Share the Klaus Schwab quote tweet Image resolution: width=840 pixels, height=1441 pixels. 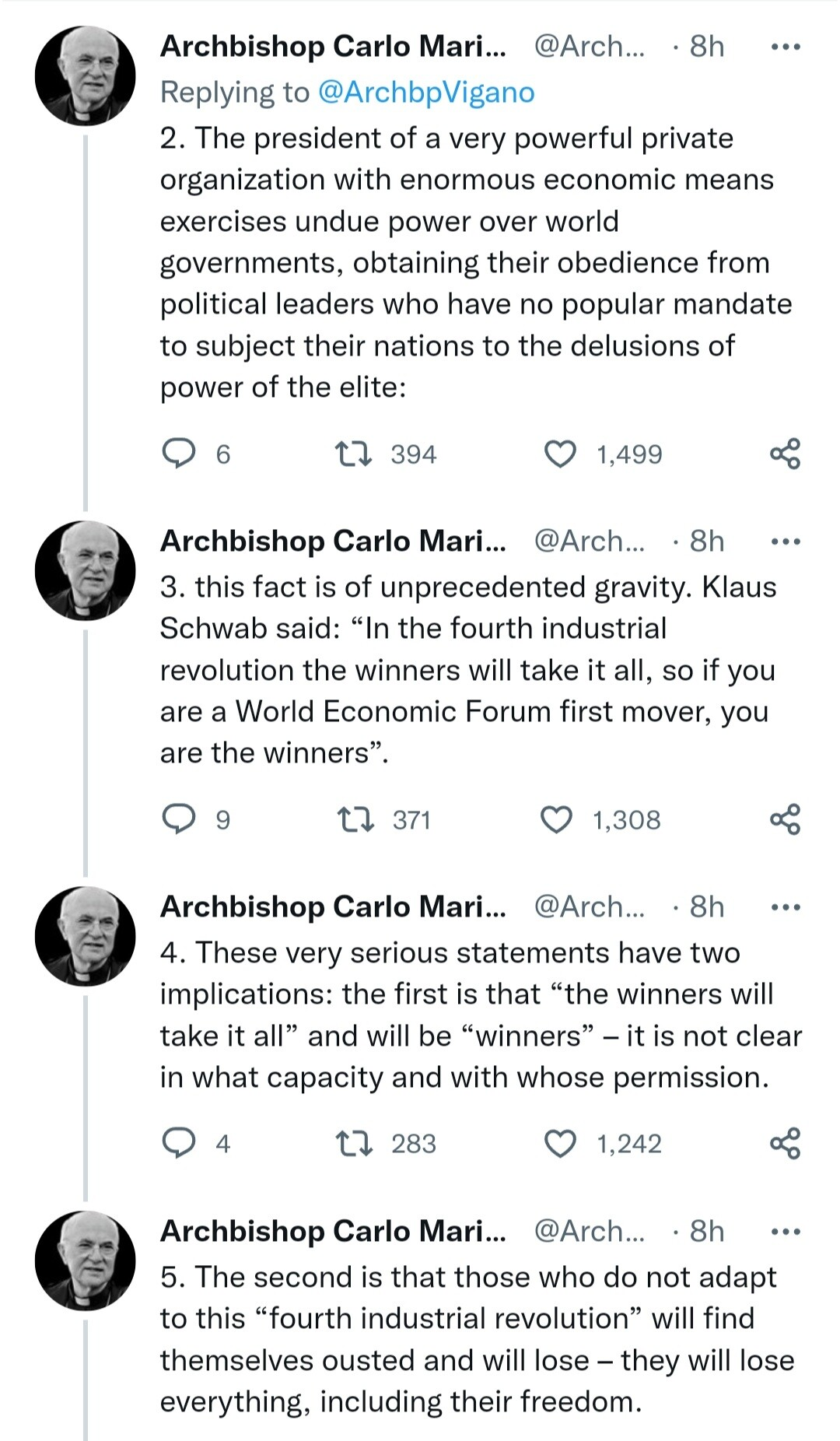pos(785,819)
